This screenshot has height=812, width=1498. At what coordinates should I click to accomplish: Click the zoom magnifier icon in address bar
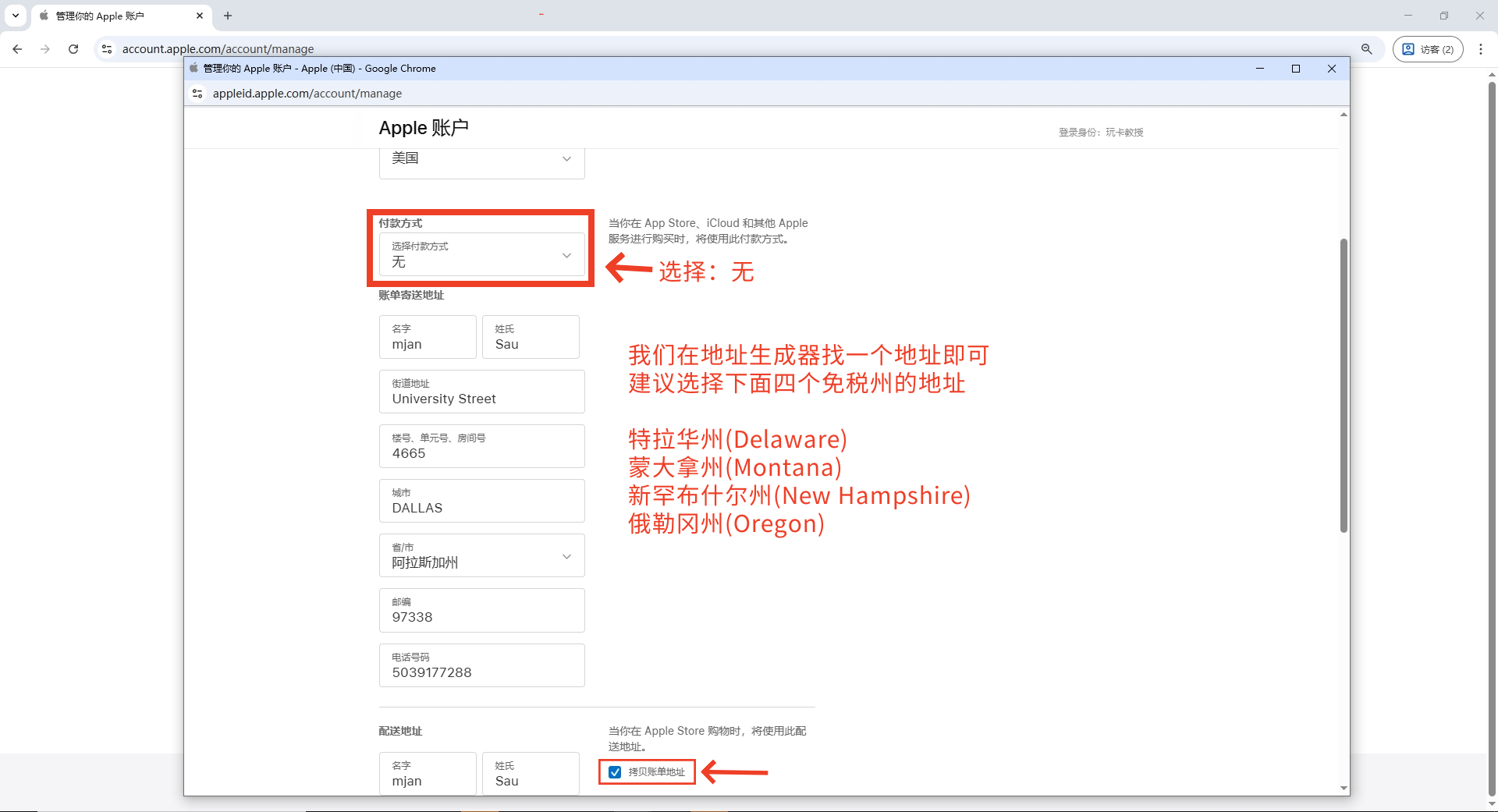click(x=1367, y=49)
